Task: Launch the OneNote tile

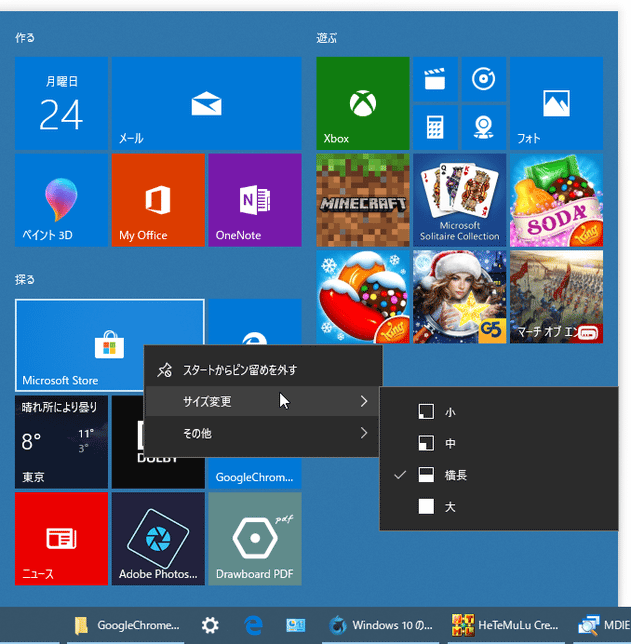Action: 255,200
